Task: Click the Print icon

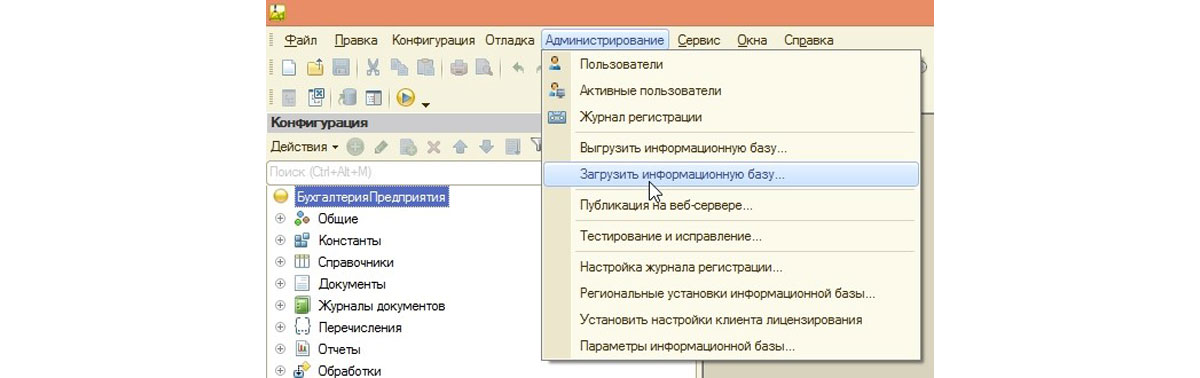Action: point(459,68)
